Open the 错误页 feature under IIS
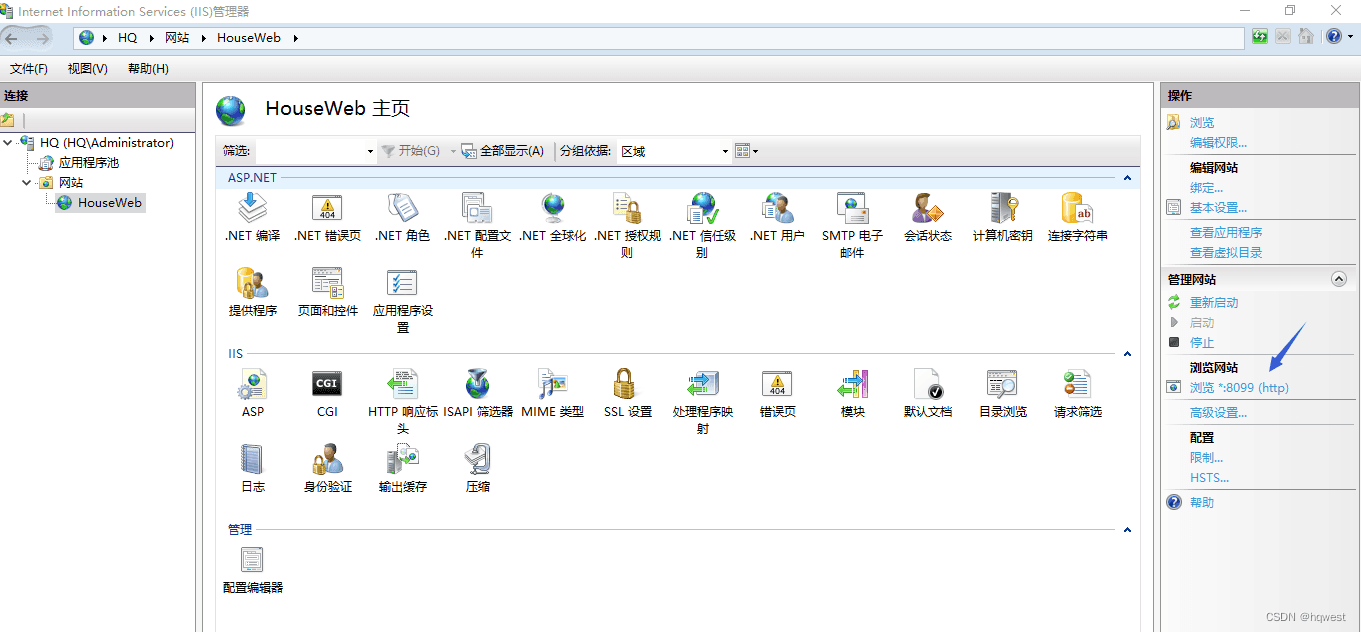The image size is (1361, 632). click(x=777, y=393)
